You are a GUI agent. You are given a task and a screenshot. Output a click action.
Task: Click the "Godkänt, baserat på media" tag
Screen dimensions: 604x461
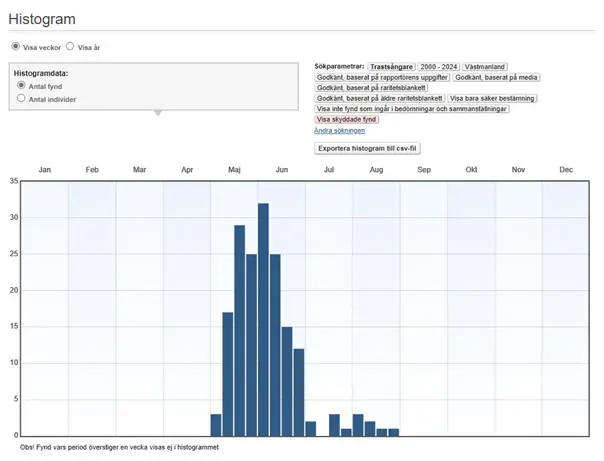pyautogui.click(x=495, y=77)
